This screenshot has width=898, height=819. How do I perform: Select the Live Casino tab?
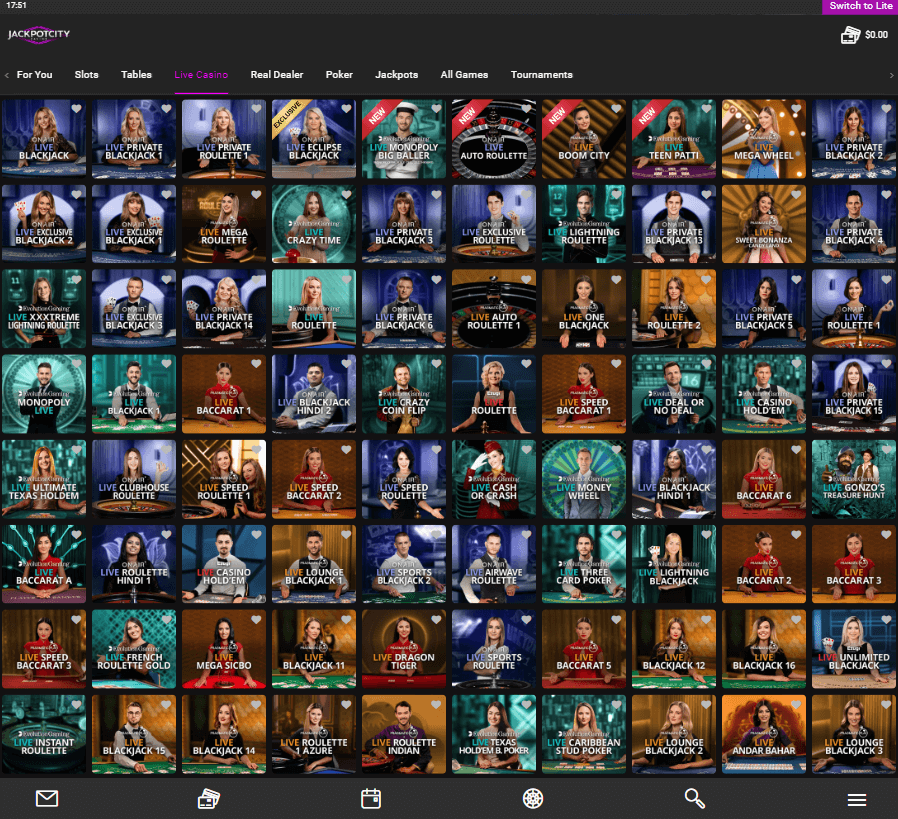tap(201, 75)
